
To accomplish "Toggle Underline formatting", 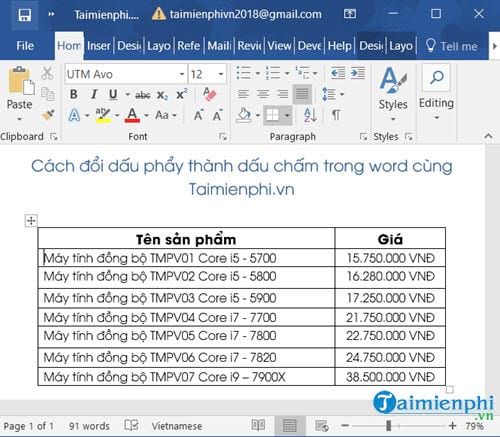I will point(113,95).
